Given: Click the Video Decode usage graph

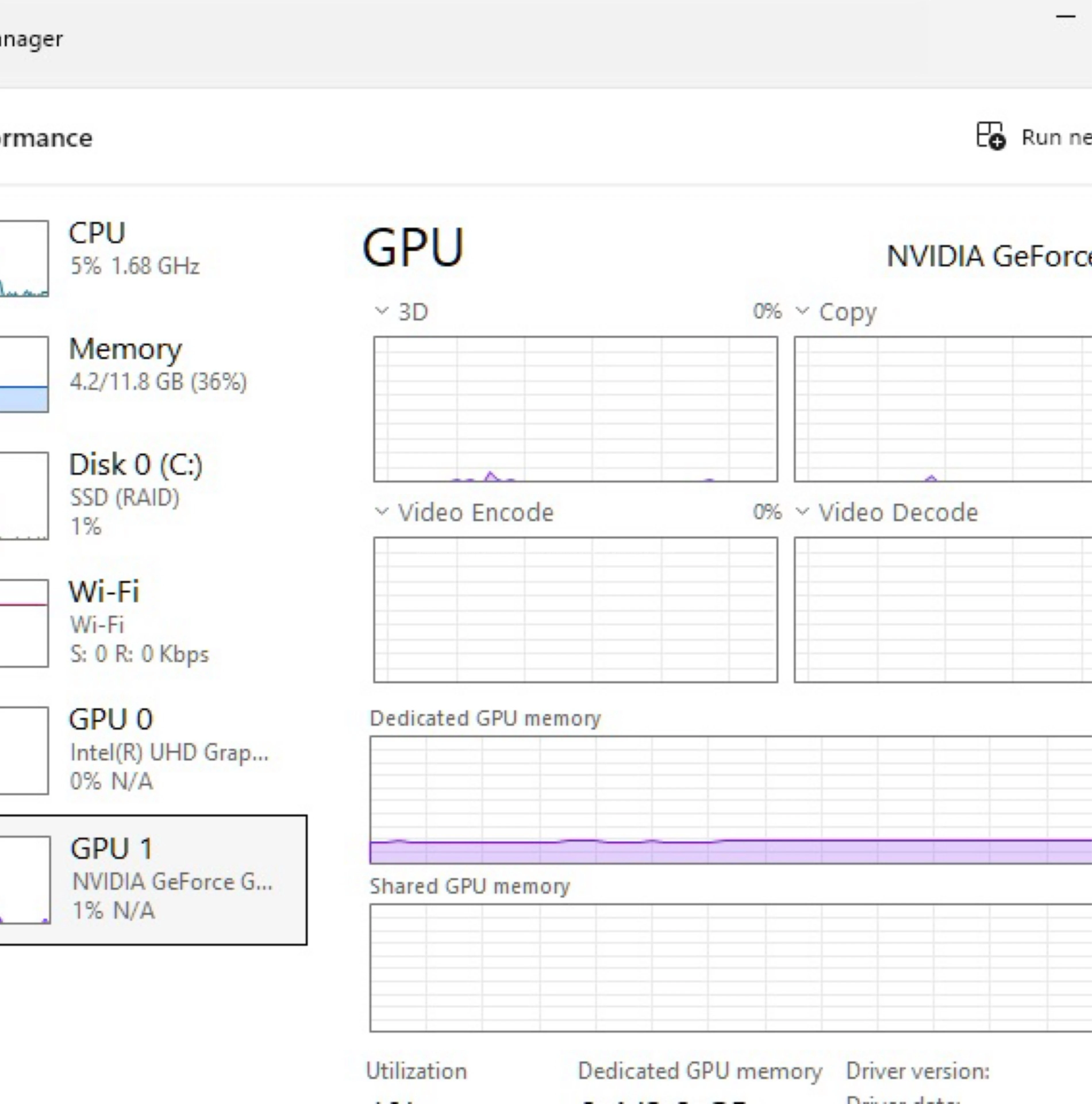Looking at the screenshot, I should click(x=943, y=610).
